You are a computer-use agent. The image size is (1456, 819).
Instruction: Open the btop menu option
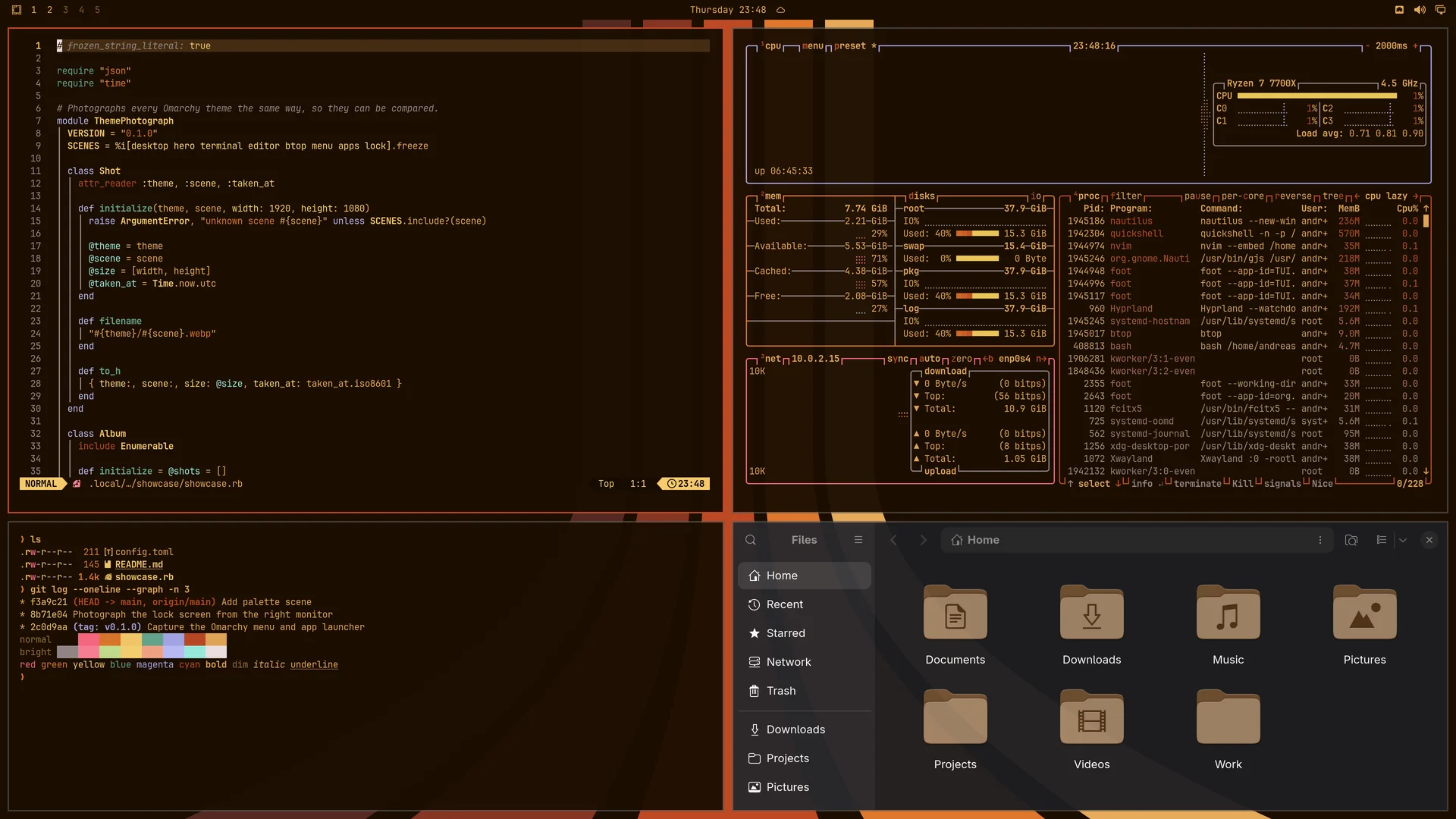pos(813,46)
